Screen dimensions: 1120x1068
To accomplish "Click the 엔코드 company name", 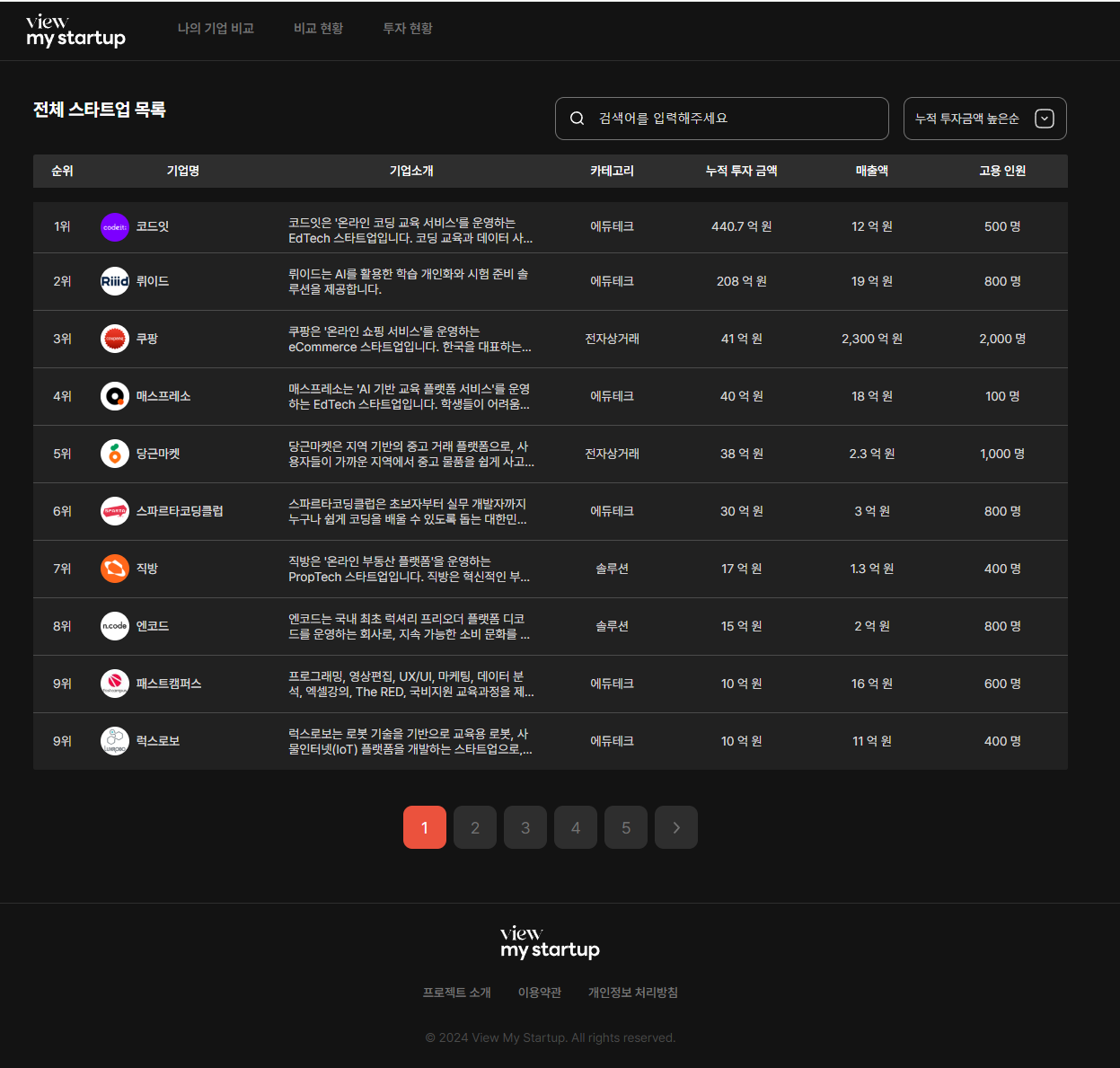I will click(153, 626).
